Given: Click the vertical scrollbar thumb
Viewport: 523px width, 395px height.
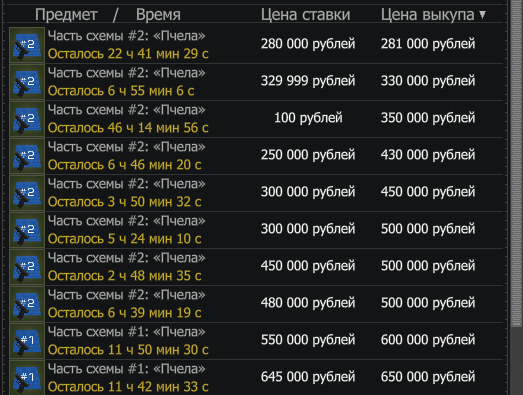Looking at the screenshot, I should (516, 163).
